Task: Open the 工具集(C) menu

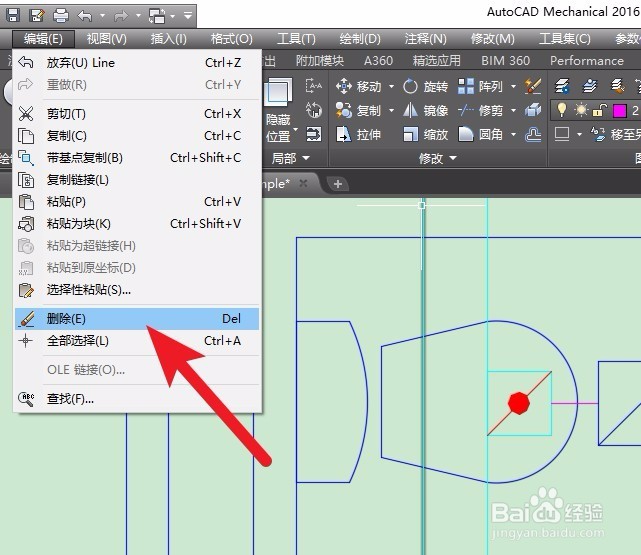Action: [x=565, y=39]
